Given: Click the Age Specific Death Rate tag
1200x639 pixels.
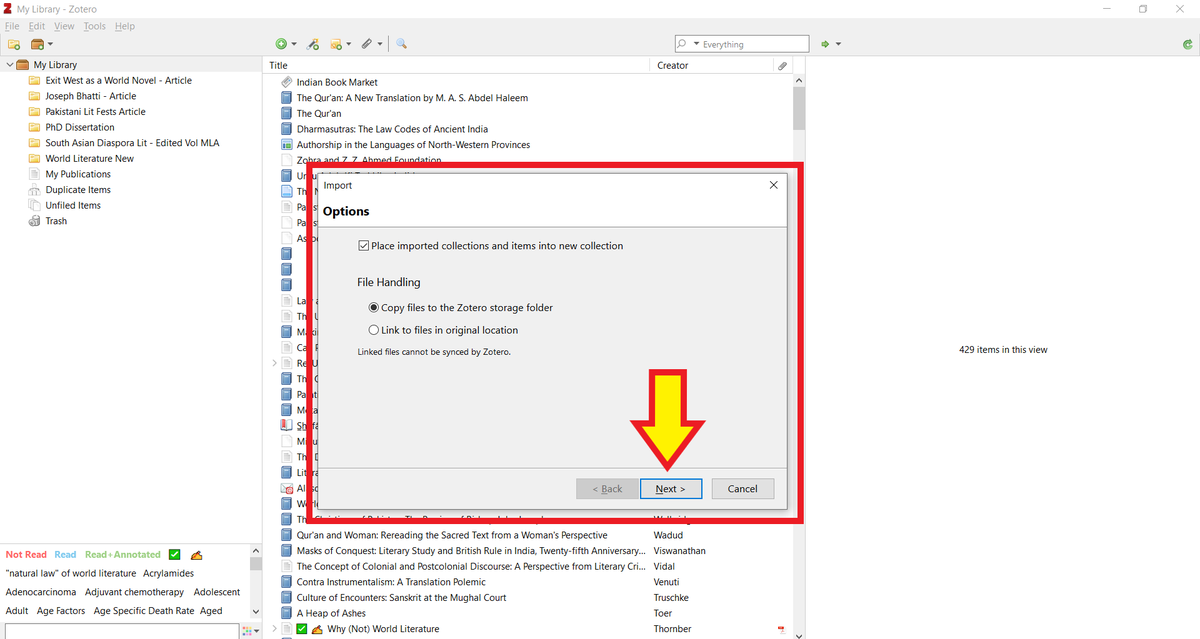Looking at the screenshot, I should pos(143,610).
